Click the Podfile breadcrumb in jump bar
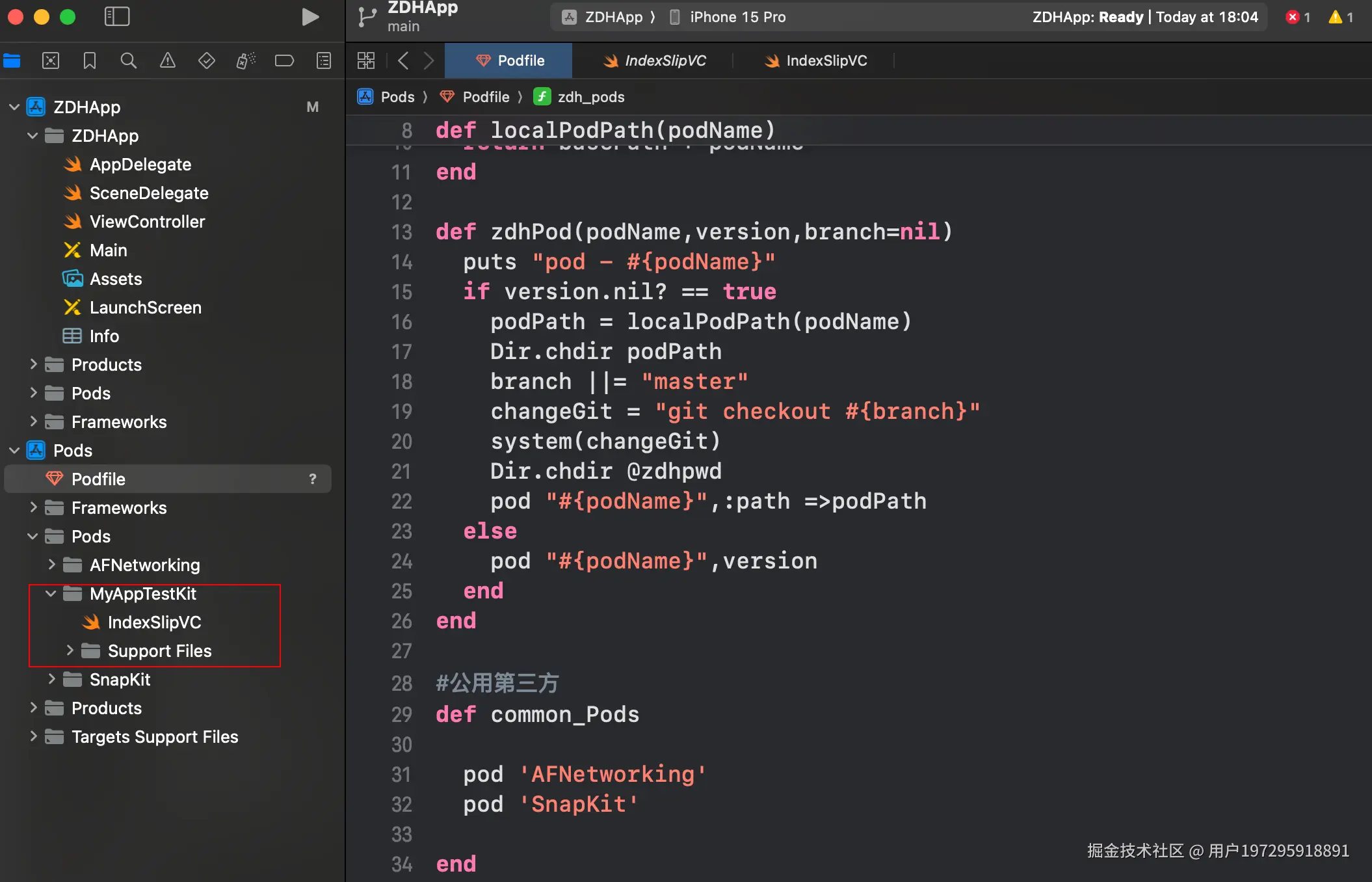1372x882 pixels. [475, 97]
